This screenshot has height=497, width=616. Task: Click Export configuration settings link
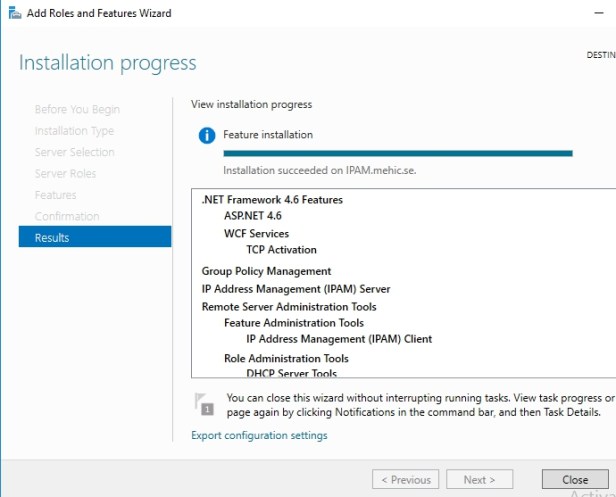(258, 435)
